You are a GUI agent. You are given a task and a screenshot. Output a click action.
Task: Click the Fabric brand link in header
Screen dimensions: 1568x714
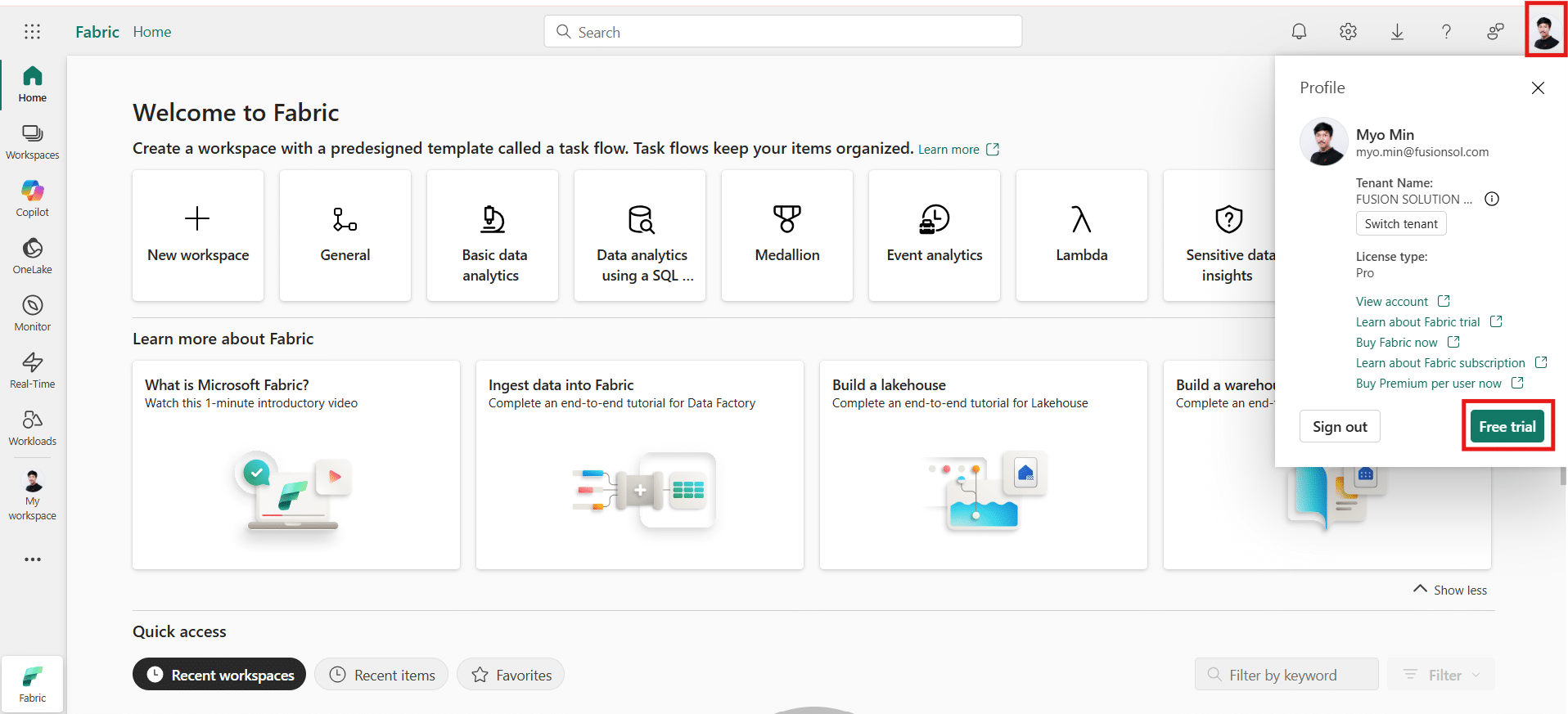(x=97, y=32)
